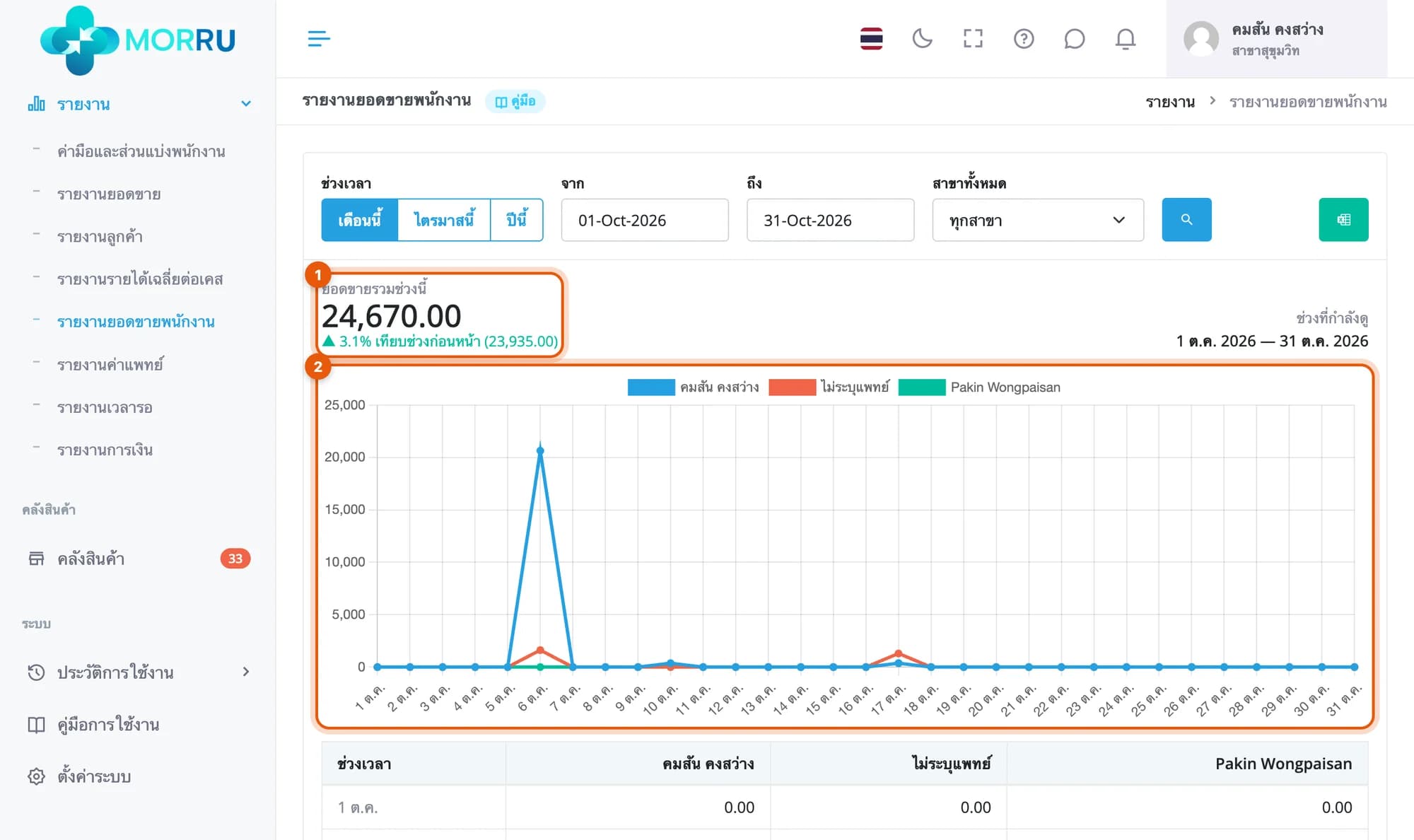Open รายงานรายได้เฉลี่ยต่อเคส in sidebar
The width and height of the screenshot is (1414, 840).
(x=140, y=279)
